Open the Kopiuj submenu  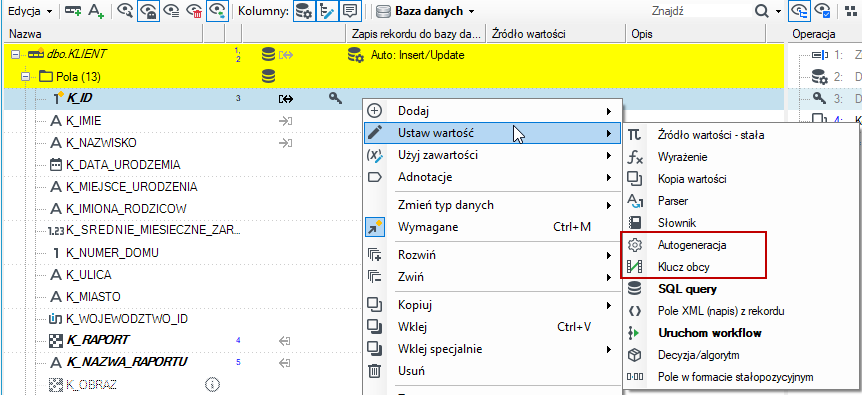point(491,305)
